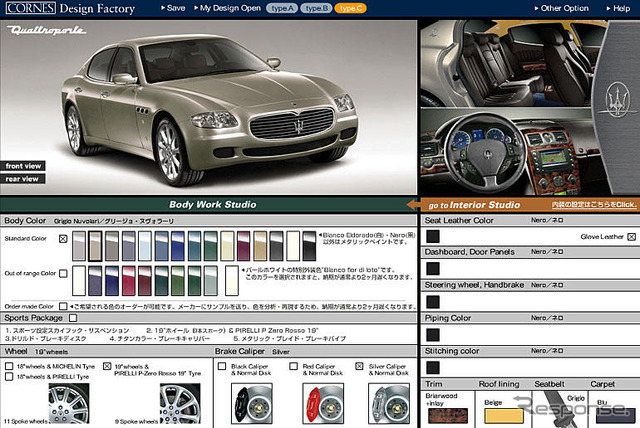Click the Beige roof lining sample
This screenshot has width=640, height=428.
tap(504, 415)
